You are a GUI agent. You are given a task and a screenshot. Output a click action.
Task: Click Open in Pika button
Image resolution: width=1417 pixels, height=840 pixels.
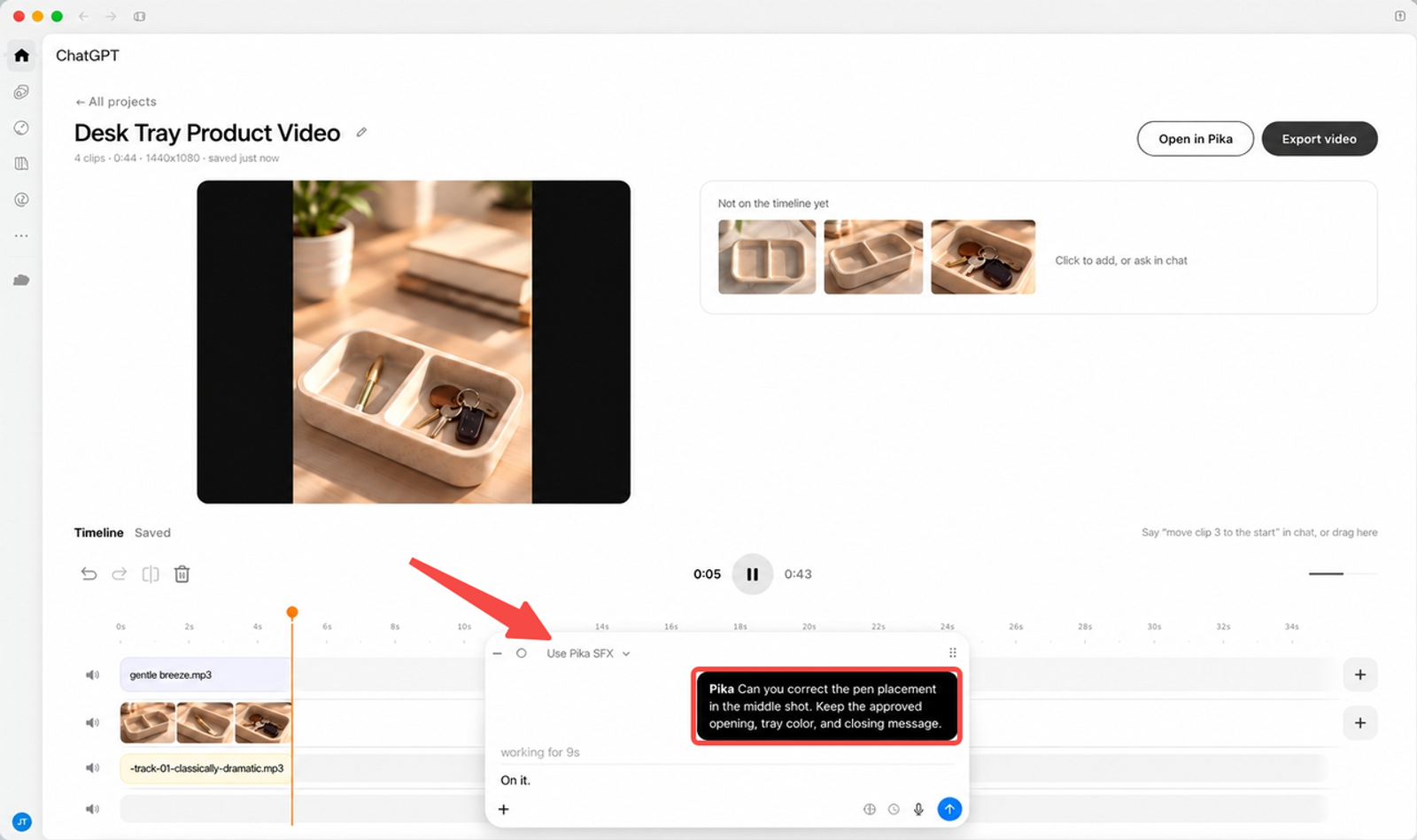click(x=1196, y=139)
